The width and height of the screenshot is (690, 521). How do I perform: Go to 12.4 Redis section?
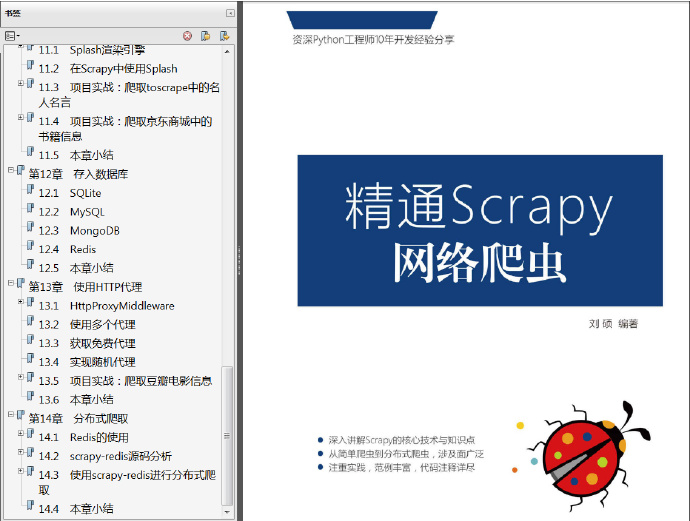67,249
